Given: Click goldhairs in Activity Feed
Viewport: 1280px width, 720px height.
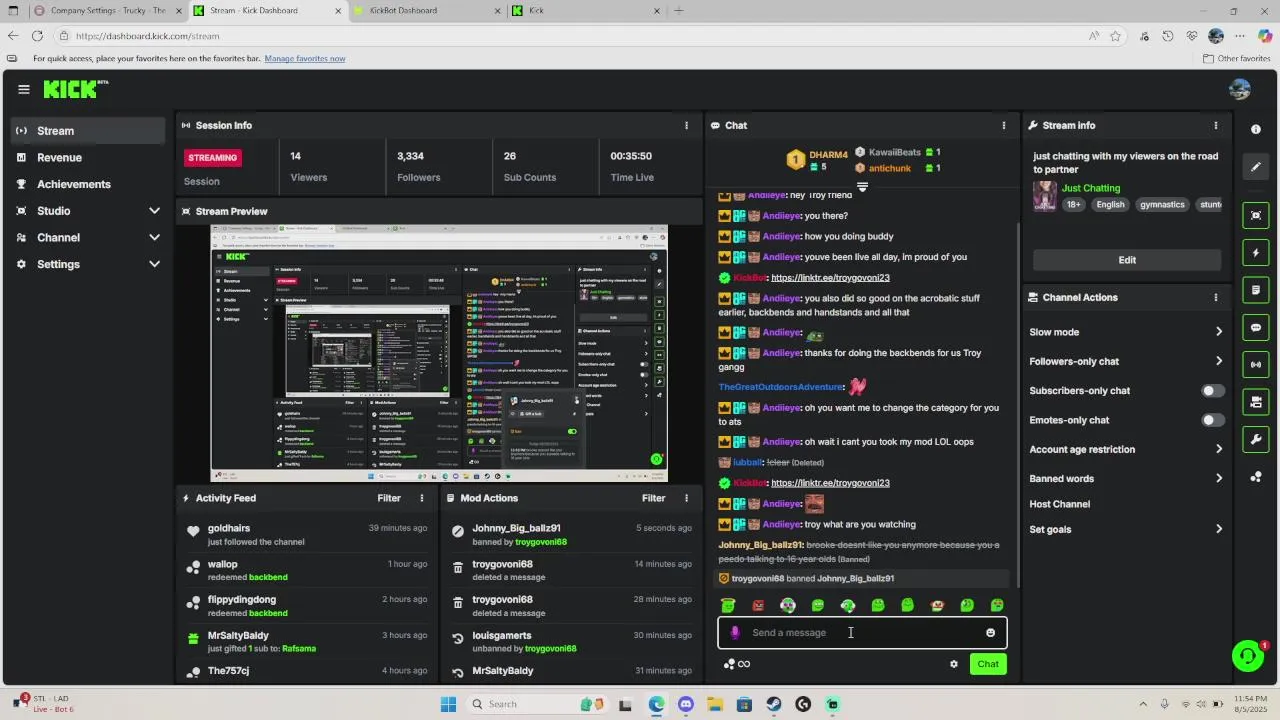Looking at the screenshot, I should tap(229, 528).
